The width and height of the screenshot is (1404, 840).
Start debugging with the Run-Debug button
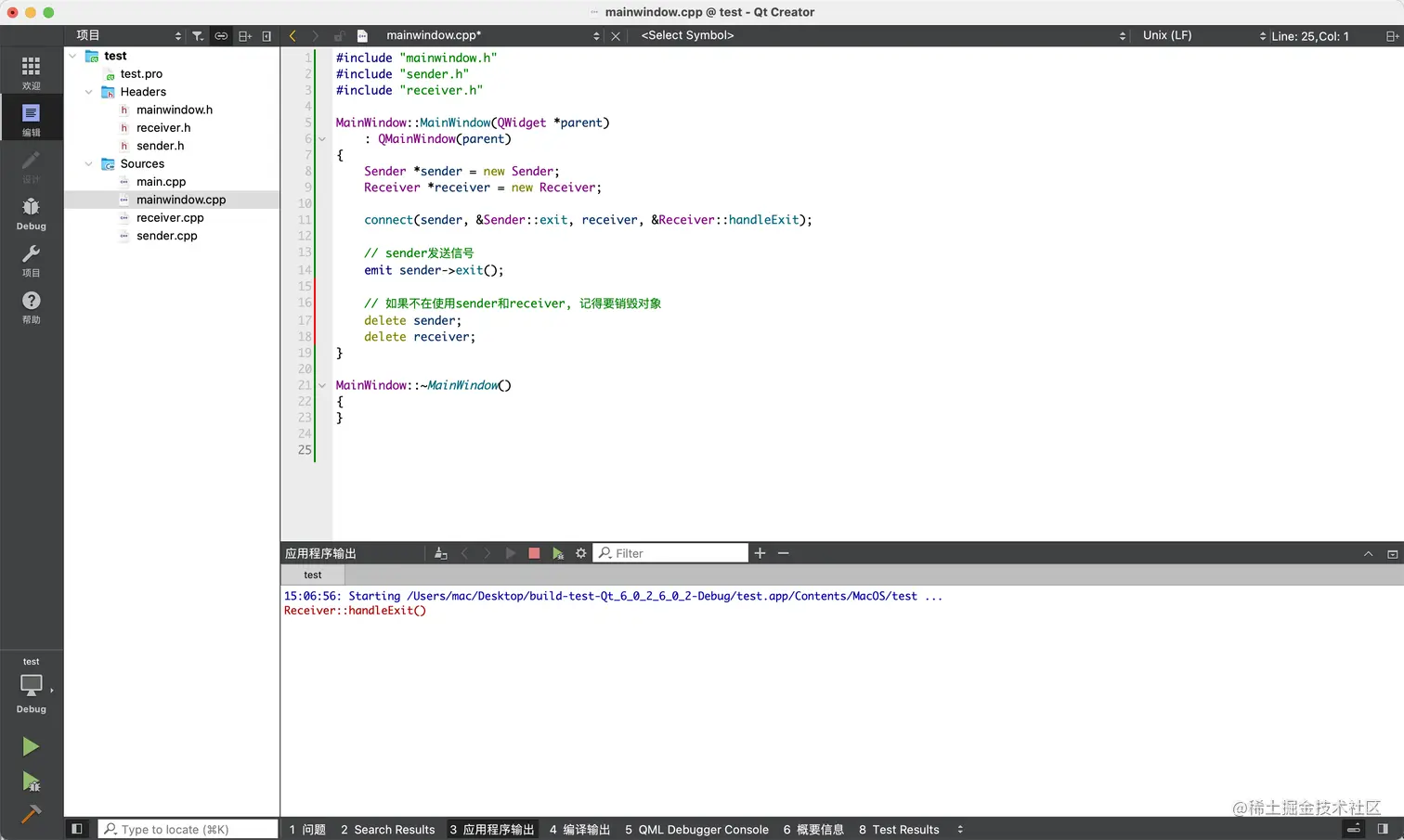tap(31, 782)
